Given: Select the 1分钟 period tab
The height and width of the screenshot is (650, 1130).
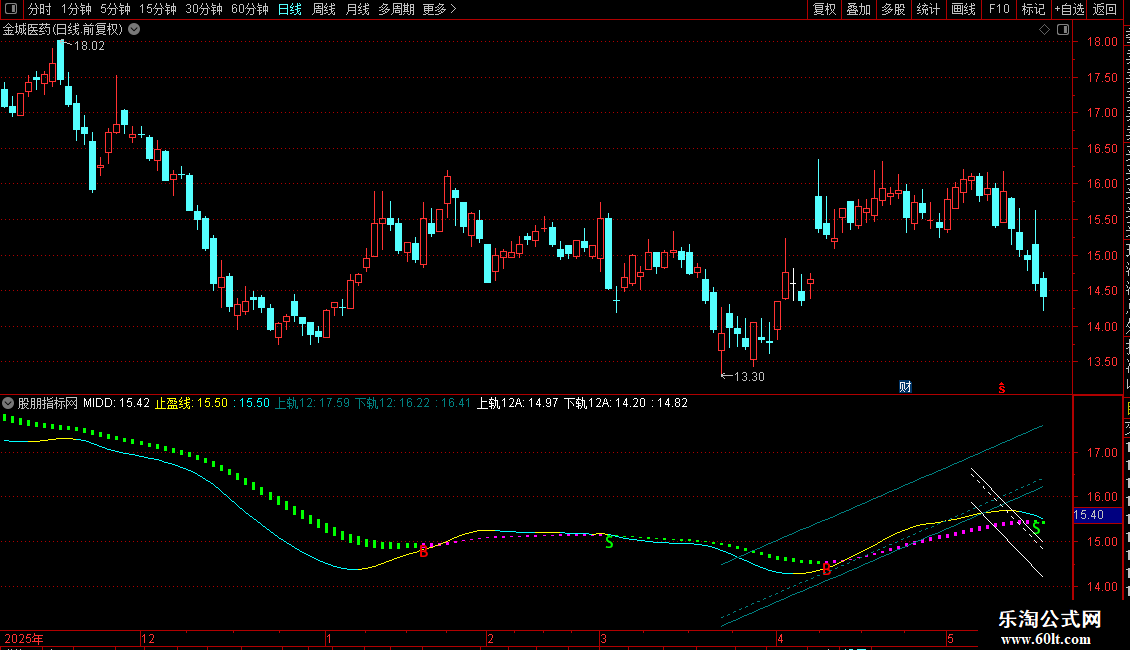Looking at the screenshot, I should [x=76, y=9].
